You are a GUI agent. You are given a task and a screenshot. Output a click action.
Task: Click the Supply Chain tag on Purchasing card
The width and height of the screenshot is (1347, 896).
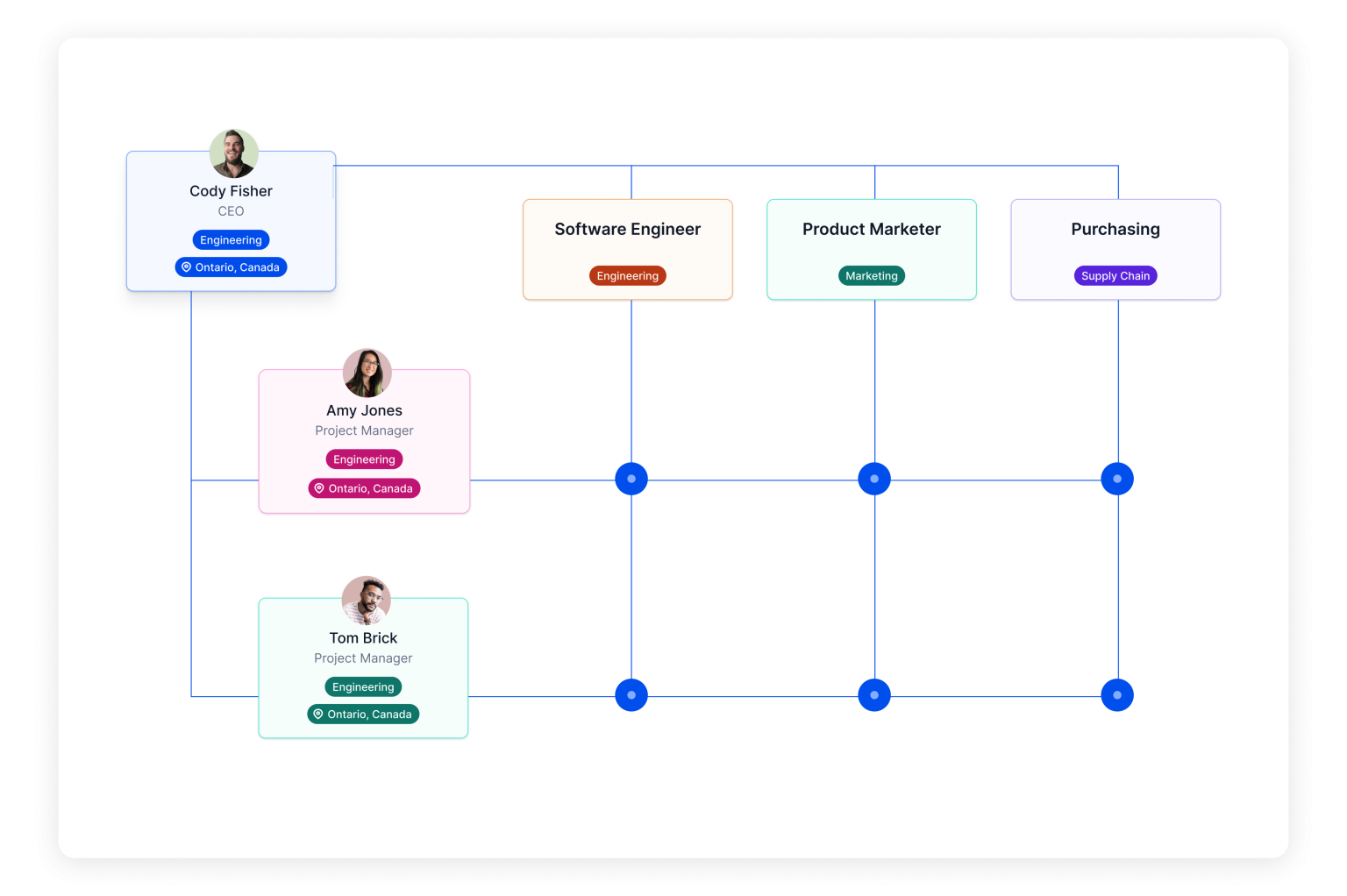click(x=1115, y=276)
